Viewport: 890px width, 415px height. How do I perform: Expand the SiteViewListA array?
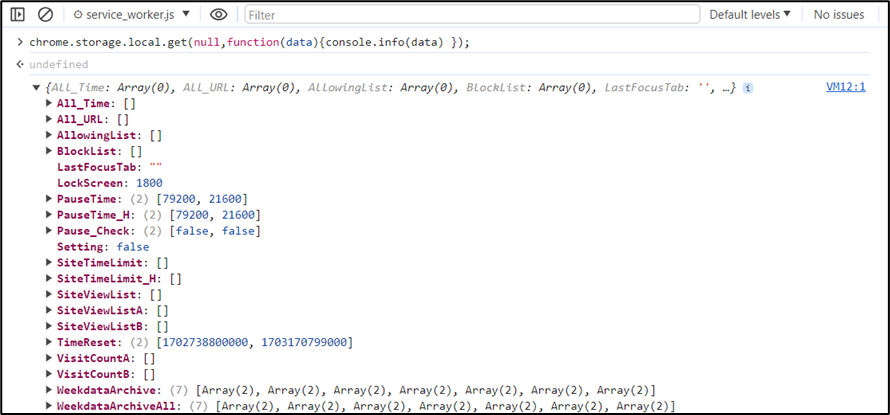[49, 310]
